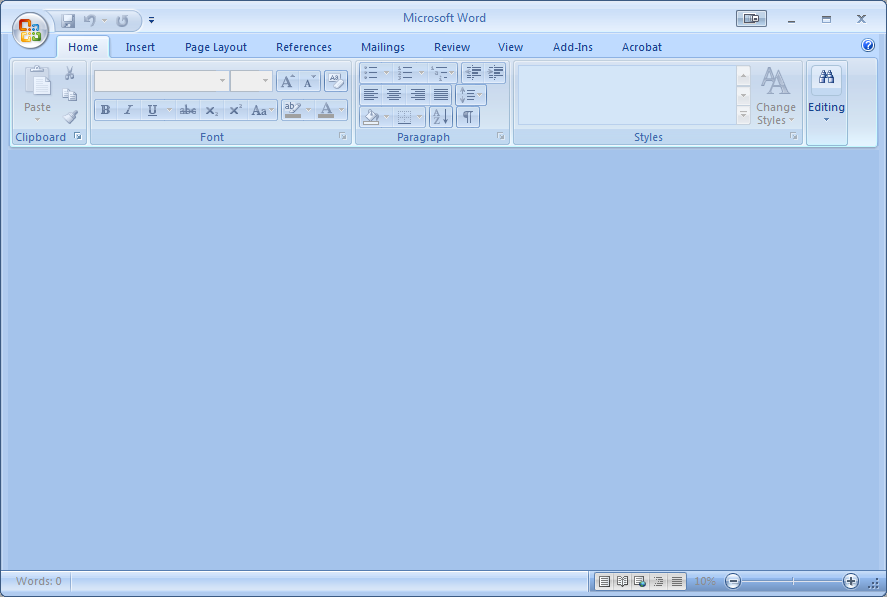Switch to the Insert ribbon tab
Viewport: 887px width, 597px height.
140,47
